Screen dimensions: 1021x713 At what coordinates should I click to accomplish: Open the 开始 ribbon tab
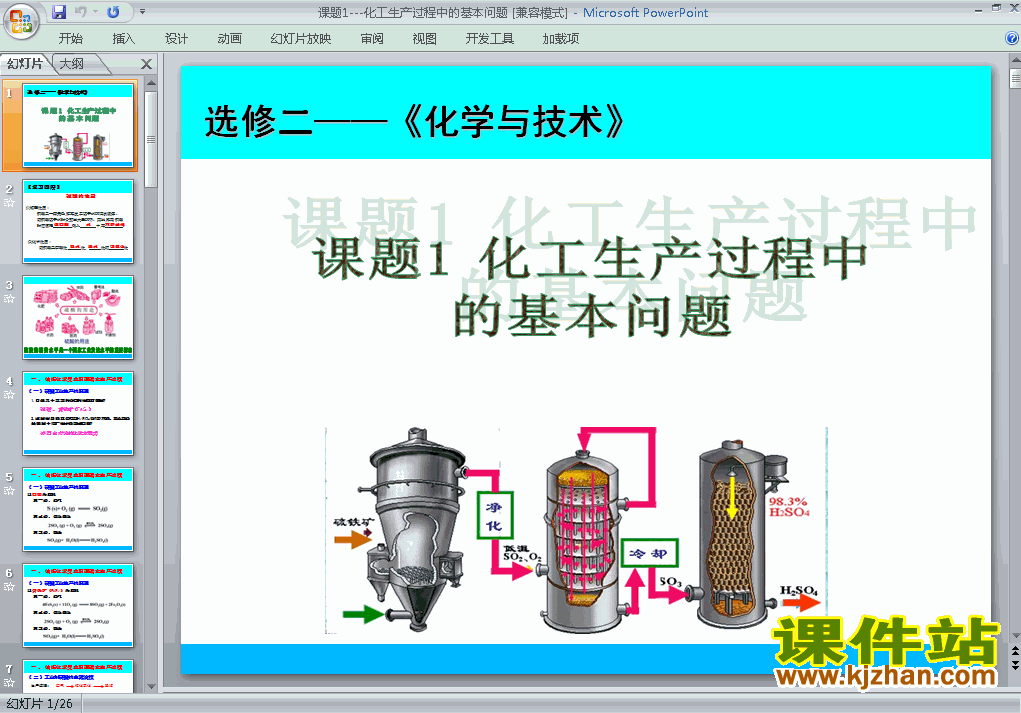(70, 38)
